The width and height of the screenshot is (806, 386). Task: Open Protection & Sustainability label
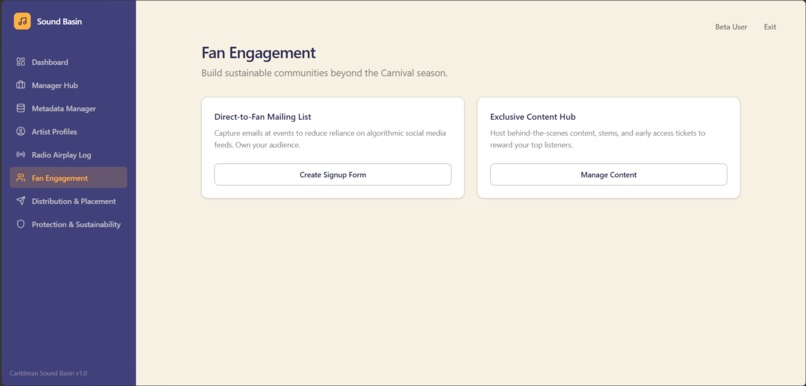click(x=76, y=224)
